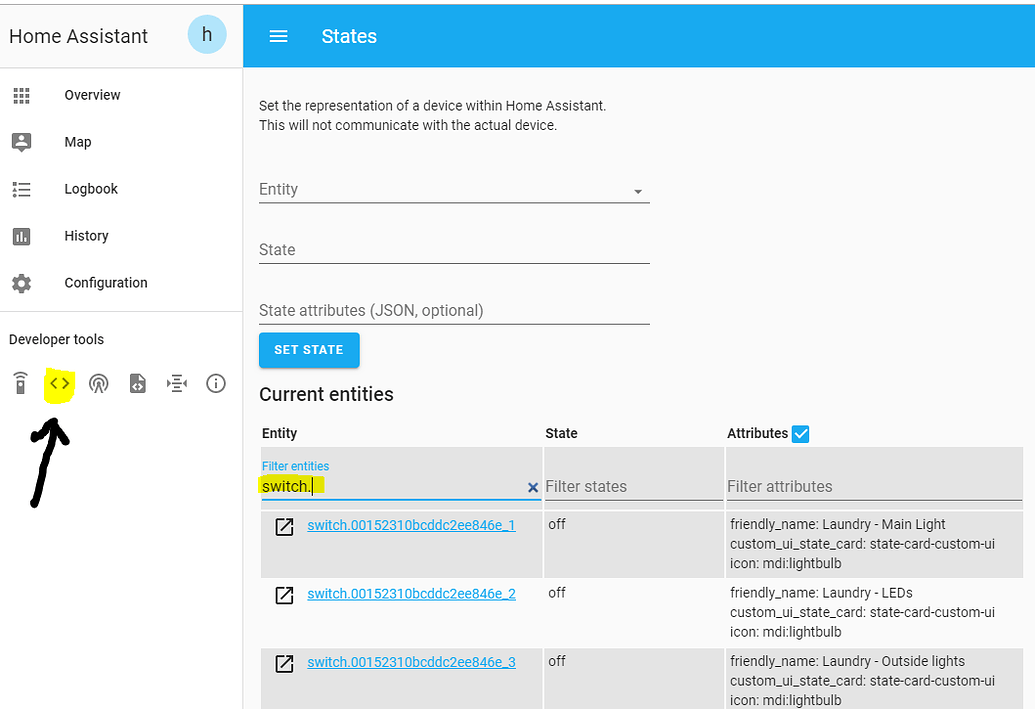Click the Laundry - Main Light attributes cell
Image resolution: width=1035 pixels, height=709 pixels.
[875, 544]
